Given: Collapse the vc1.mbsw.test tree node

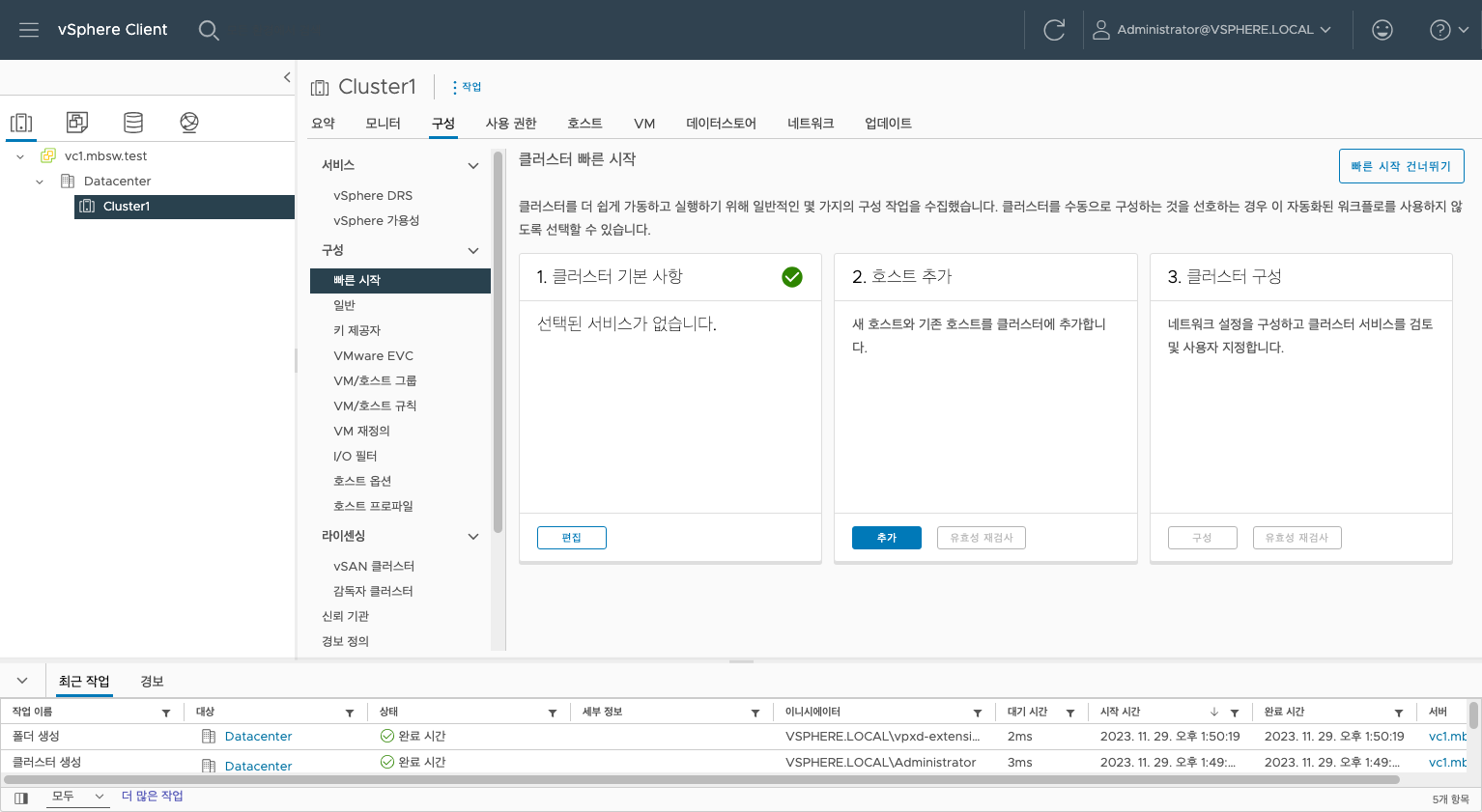Looking at the screenshot, I should [x=20, y=156].
